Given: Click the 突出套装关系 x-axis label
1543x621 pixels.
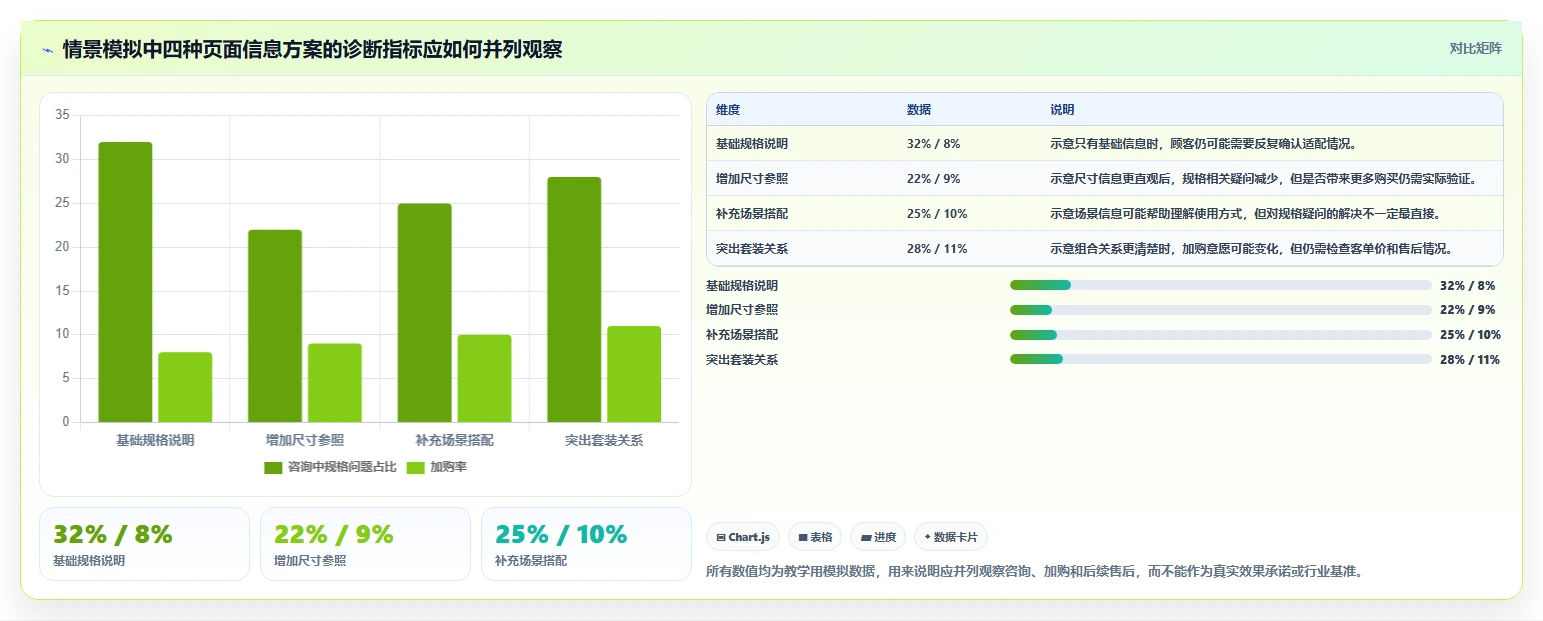Looking at the screenshot, I should pyautogui.click(x=604, y=440).
